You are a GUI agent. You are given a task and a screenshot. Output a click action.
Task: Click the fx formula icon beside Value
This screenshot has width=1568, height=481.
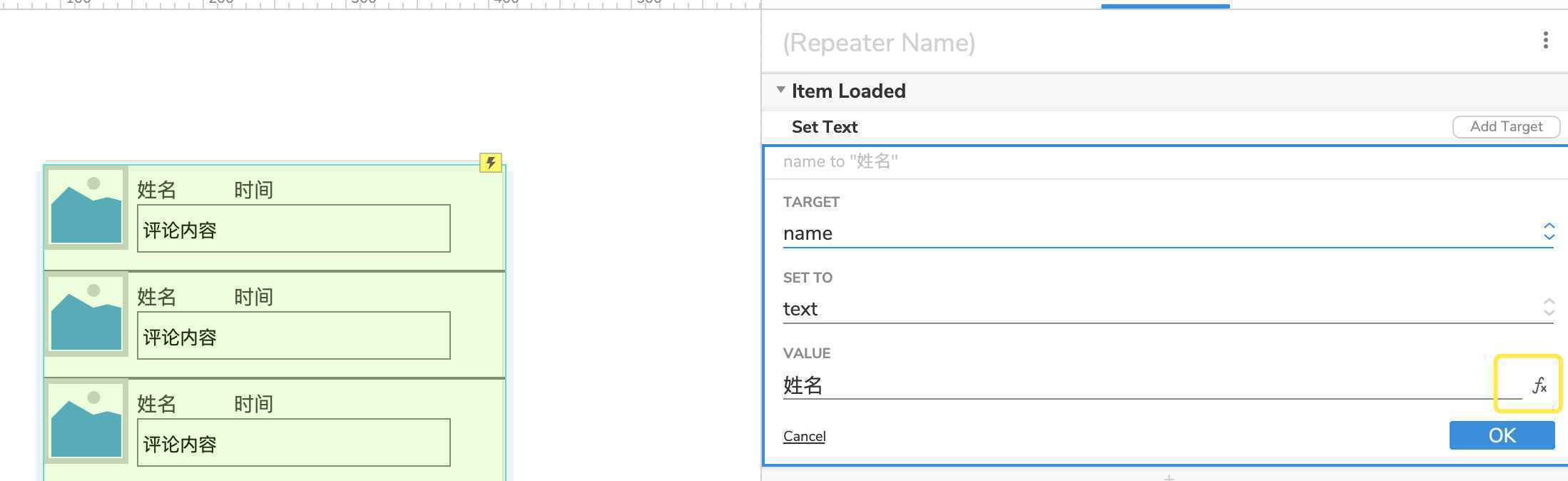pyautogui.click(x=1539, y=386)
